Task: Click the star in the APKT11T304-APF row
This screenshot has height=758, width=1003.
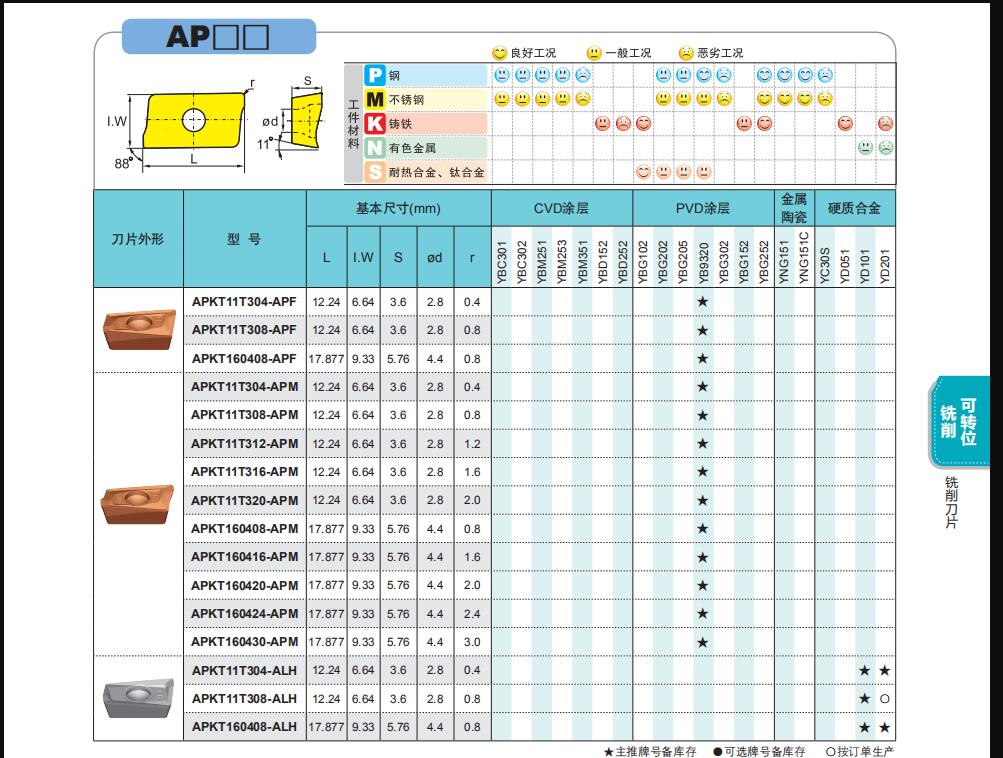Action: point(702,302)
